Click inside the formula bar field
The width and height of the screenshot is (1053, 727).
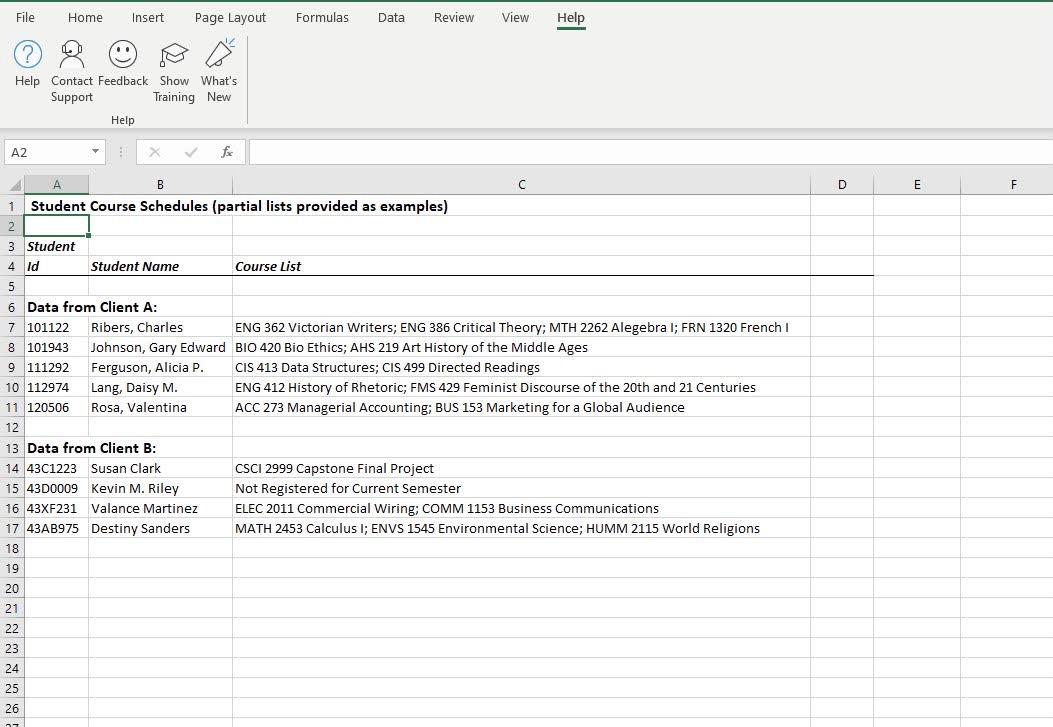[x=651, y=152]
